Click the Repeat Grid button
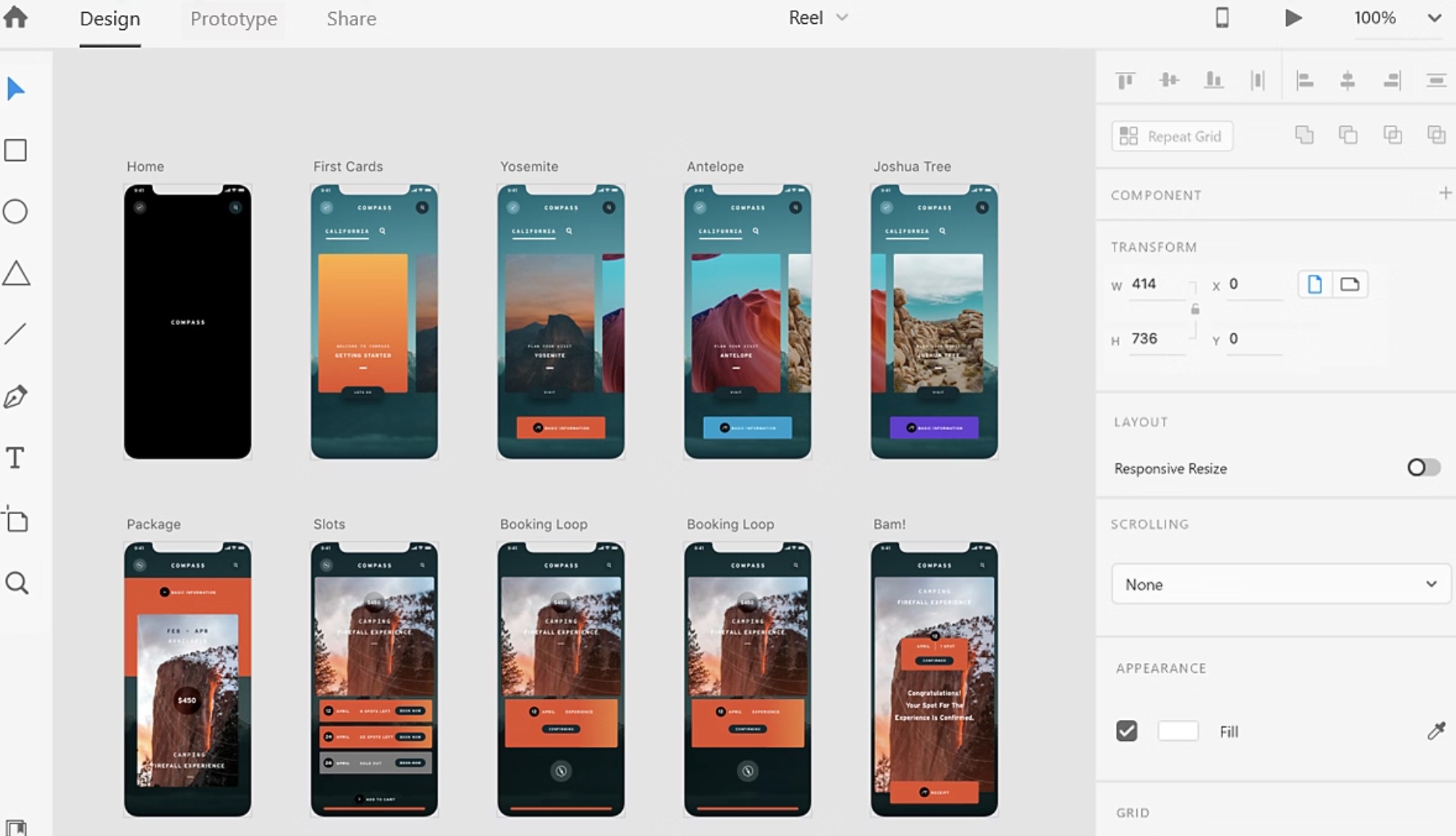This screenshot has width=1456, height=836. (1172, 136)
